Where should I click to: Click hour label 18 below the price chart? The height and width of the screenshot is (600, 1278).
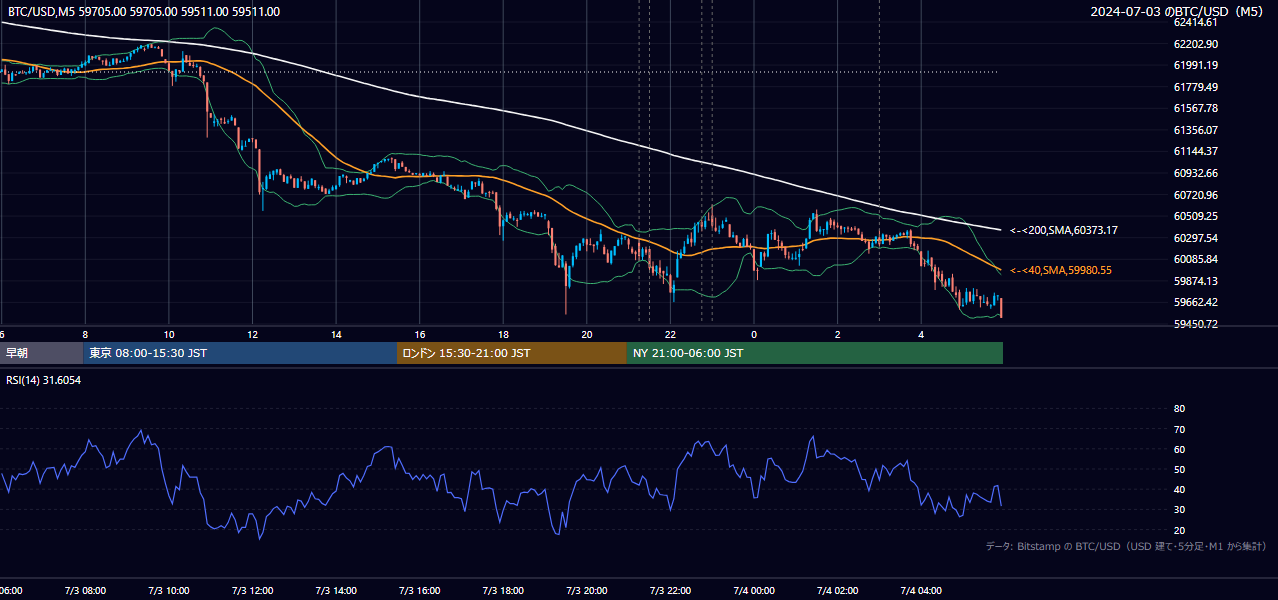click(x=503, y=334)
